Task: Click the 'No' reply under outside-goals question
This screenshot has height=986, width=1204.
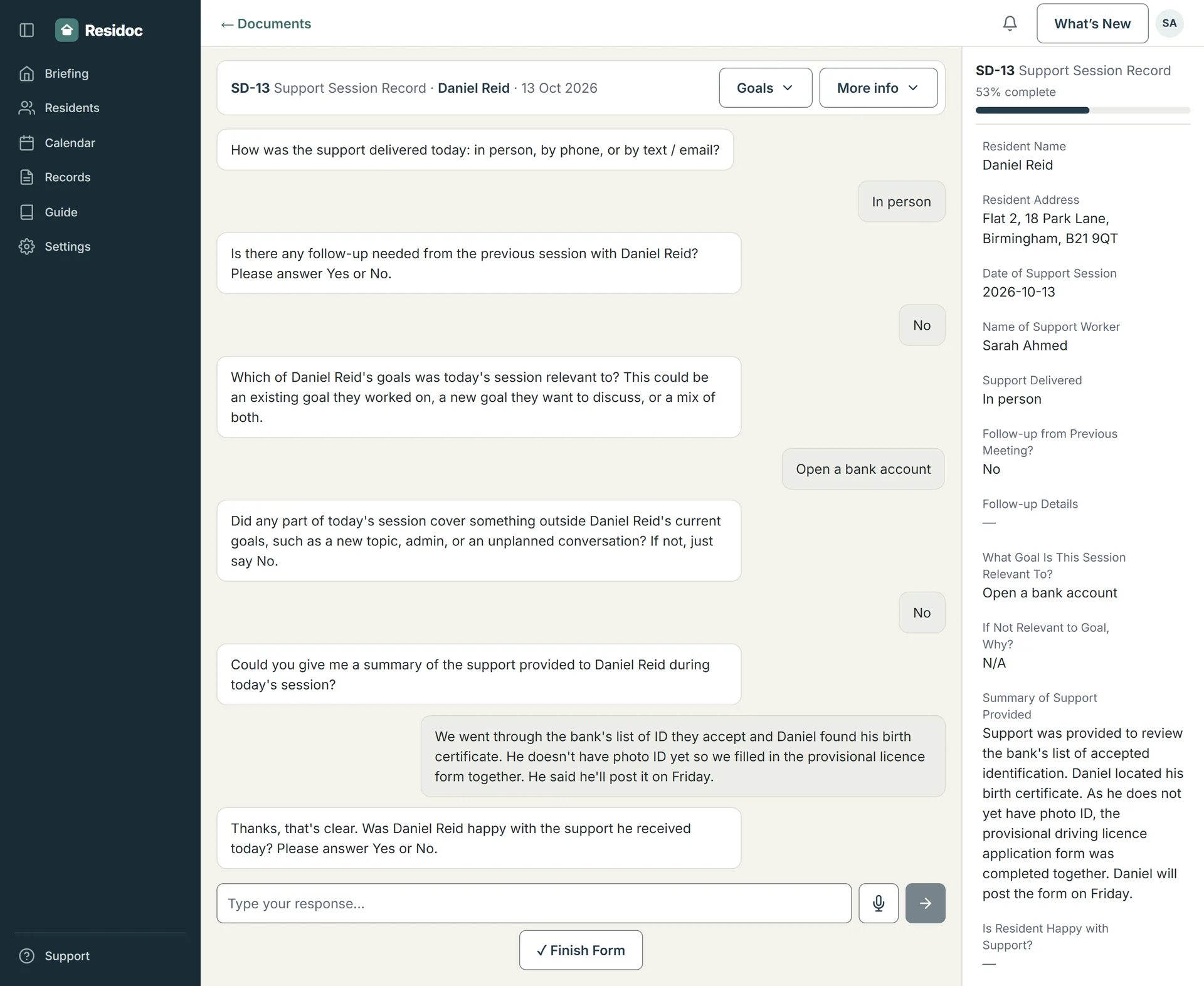Action: 922,612
